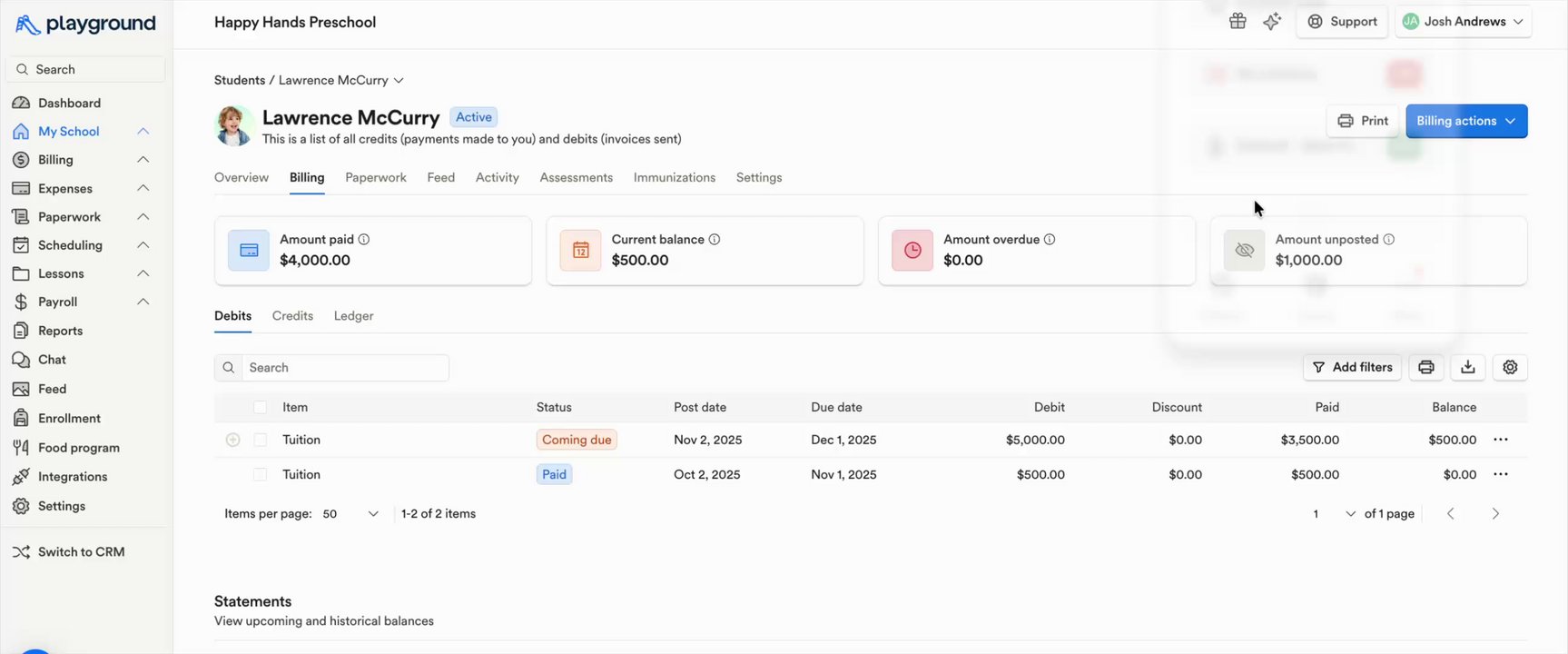Download the debits list via download icon
The image size is (1568, 654).
(x=1468, y=367)
